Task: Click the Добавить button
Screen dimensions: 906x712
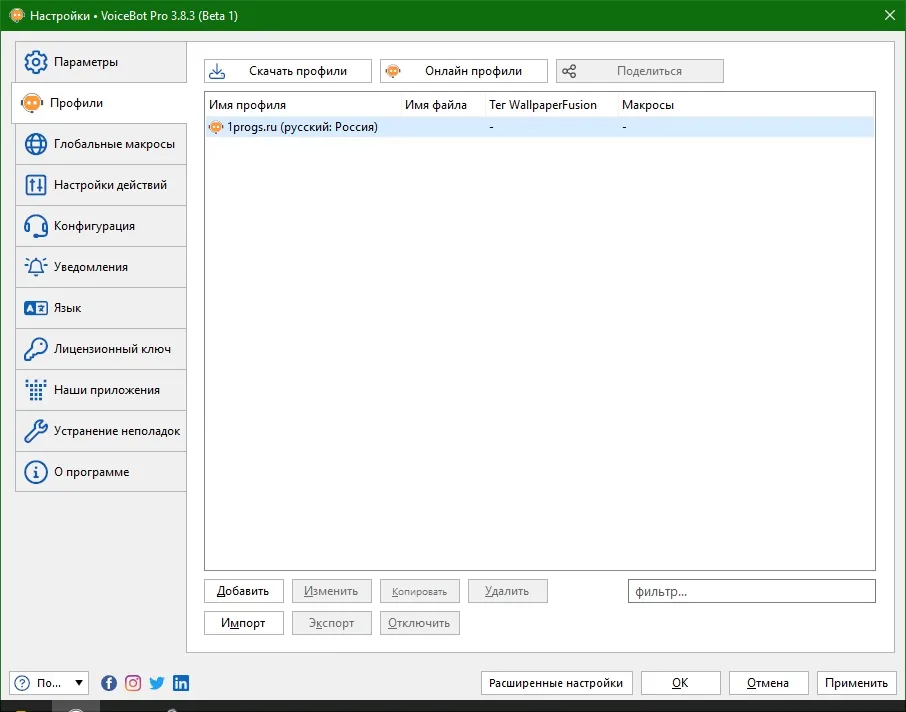Action: pyautogui.click(x=244, y=591)
